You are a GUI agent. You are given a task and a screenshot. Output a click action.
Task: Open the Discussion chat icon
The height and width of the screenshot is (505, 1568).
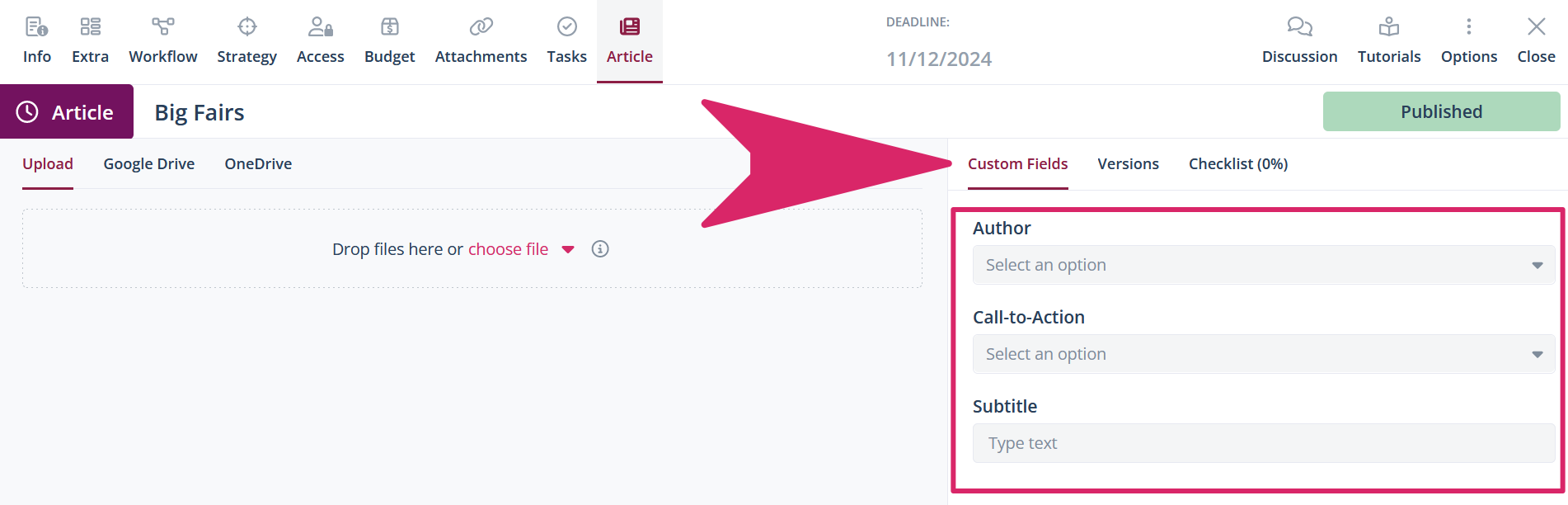[1300, 27]
